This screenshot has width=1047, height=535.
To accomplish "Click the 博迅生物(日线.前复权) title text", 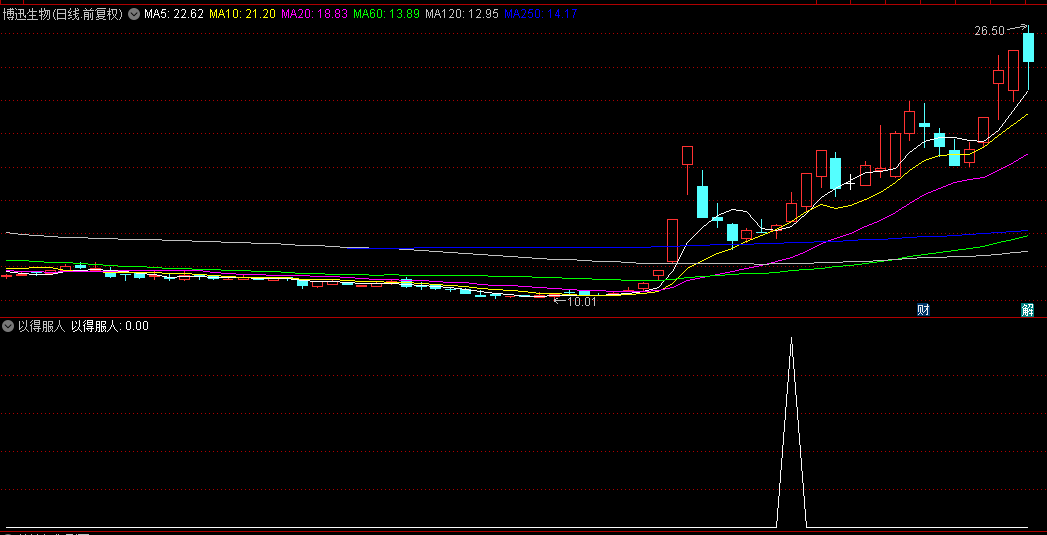I will (x=63, y=13).
